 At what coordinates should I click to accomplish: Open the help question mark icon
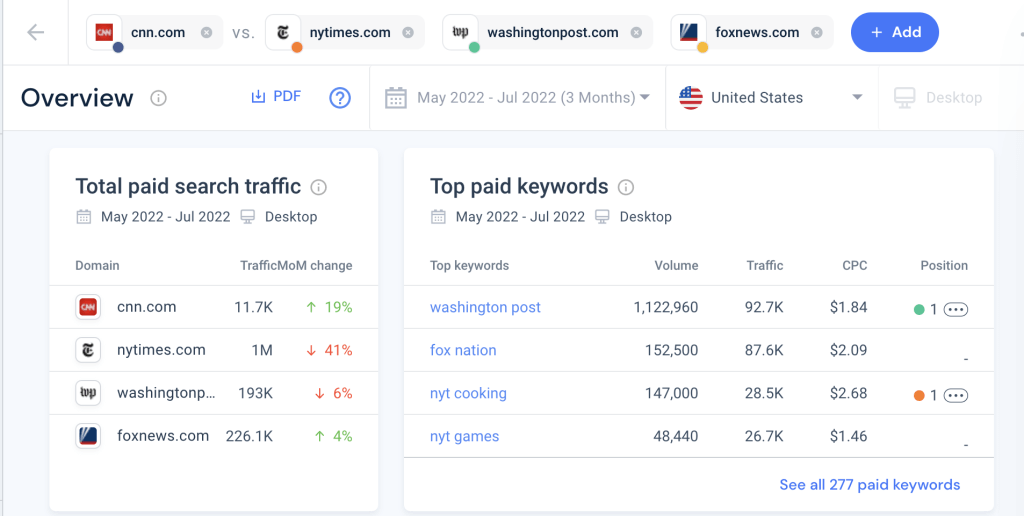tap(340, 98)
